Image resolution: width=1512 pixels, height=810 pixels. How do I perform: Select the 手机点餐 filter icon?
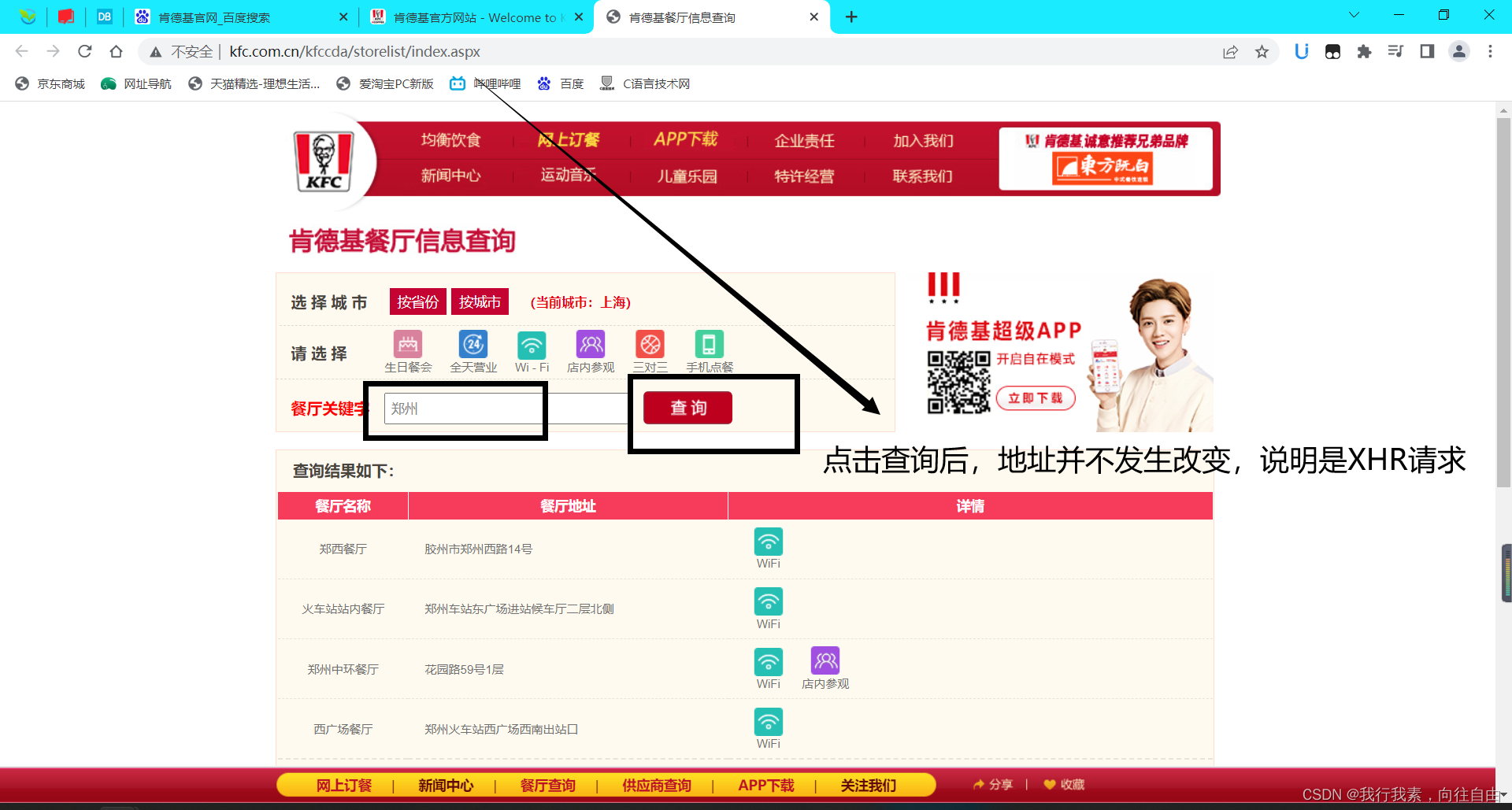(709, 344)
